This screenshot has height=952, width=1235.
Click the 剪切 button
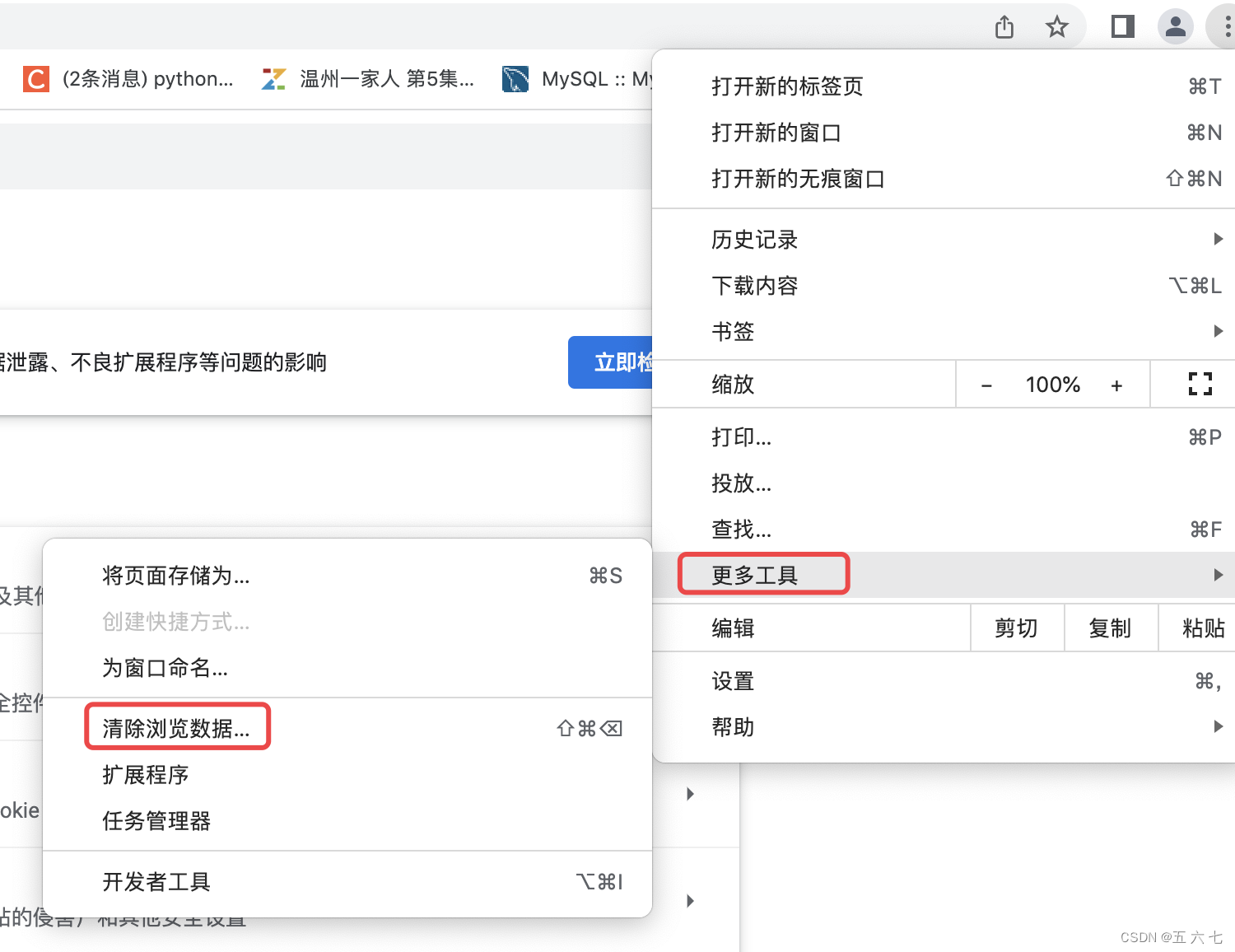point(1018,628)
